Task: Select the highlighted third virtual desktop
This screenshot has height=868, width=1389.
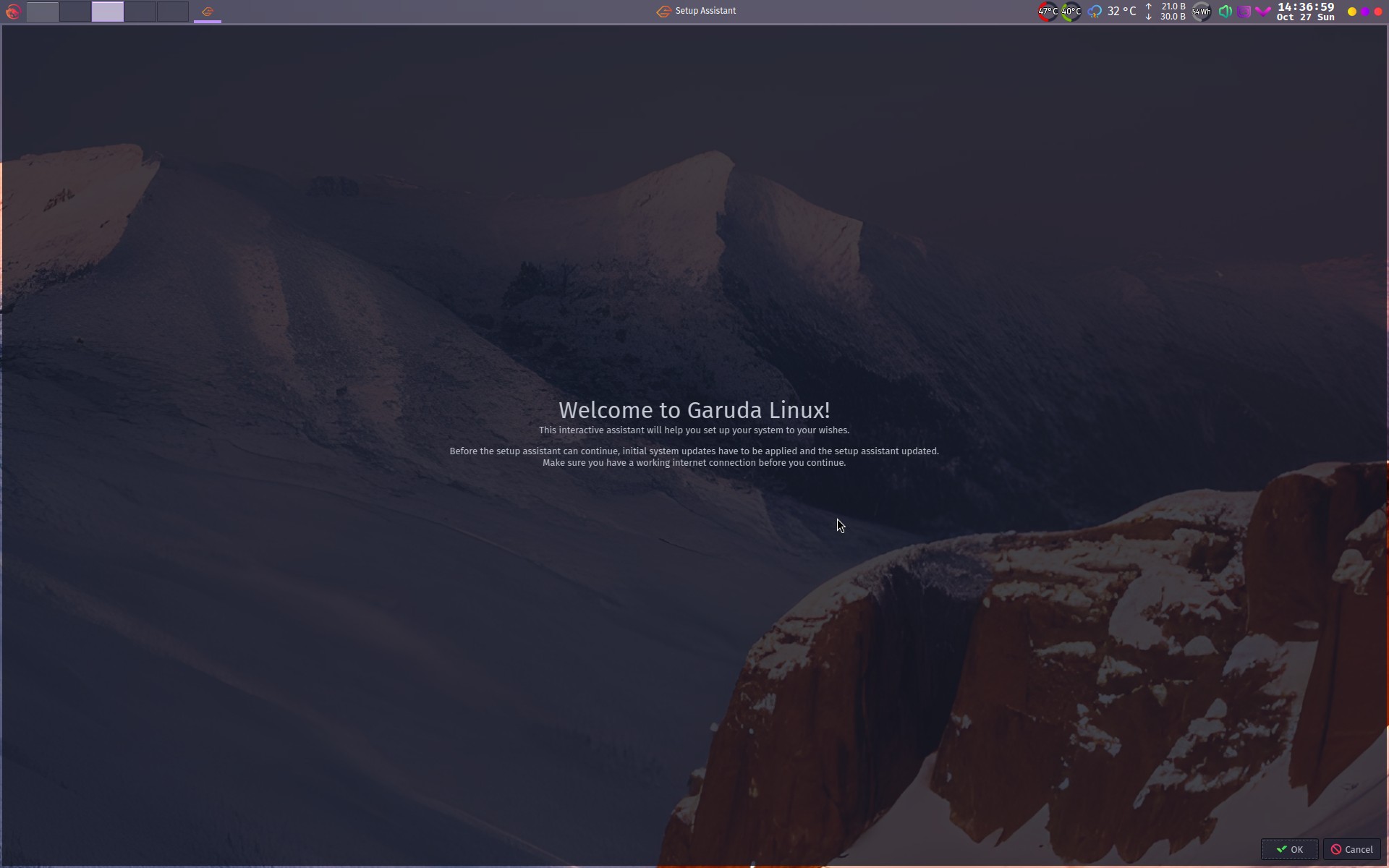Action: [108, 12]
